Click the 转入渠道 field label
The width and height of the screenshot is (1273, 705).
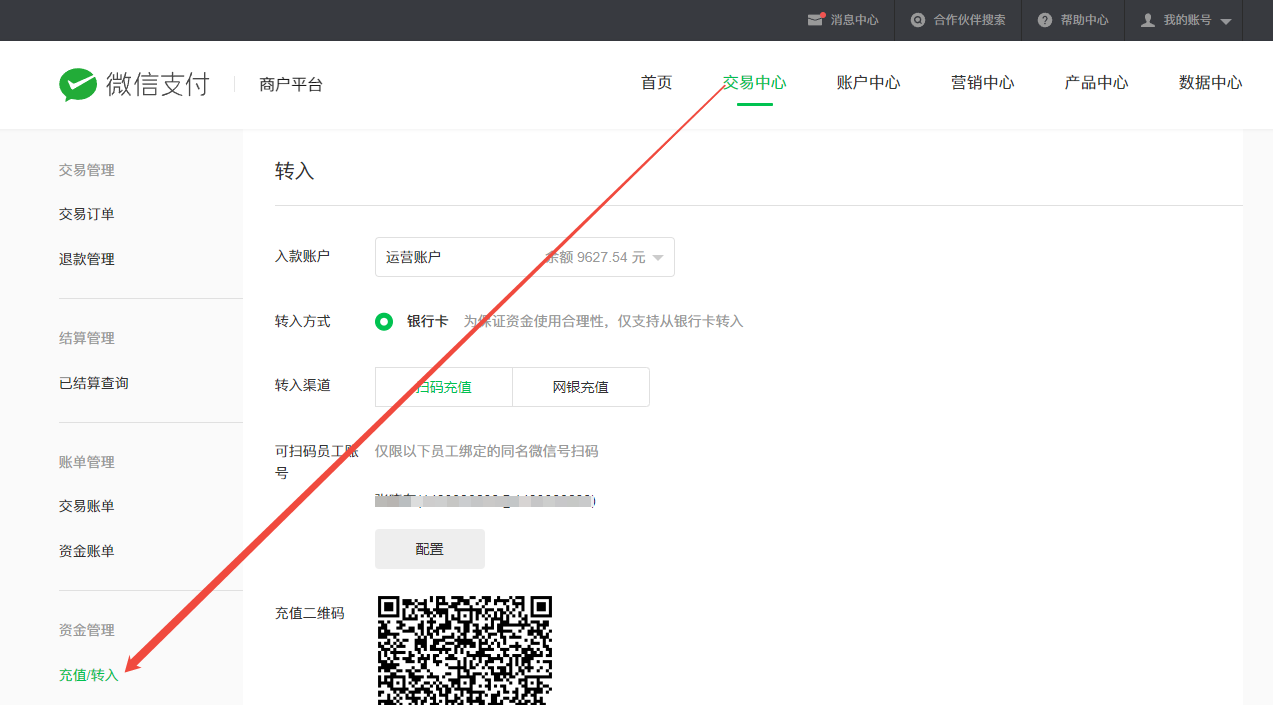click(303, 385)
